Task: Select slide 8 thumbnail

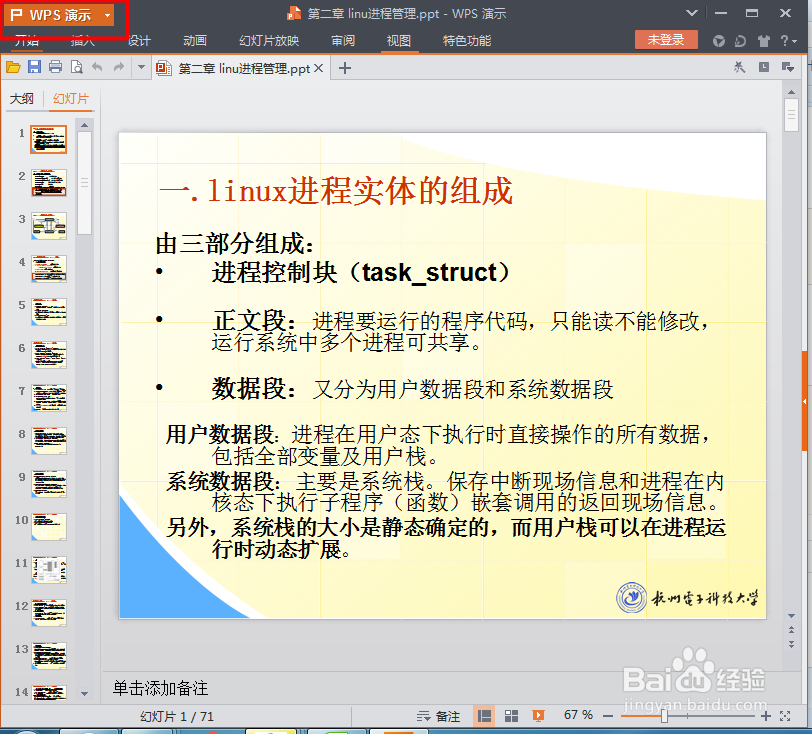Action: [x=49, y=441]
